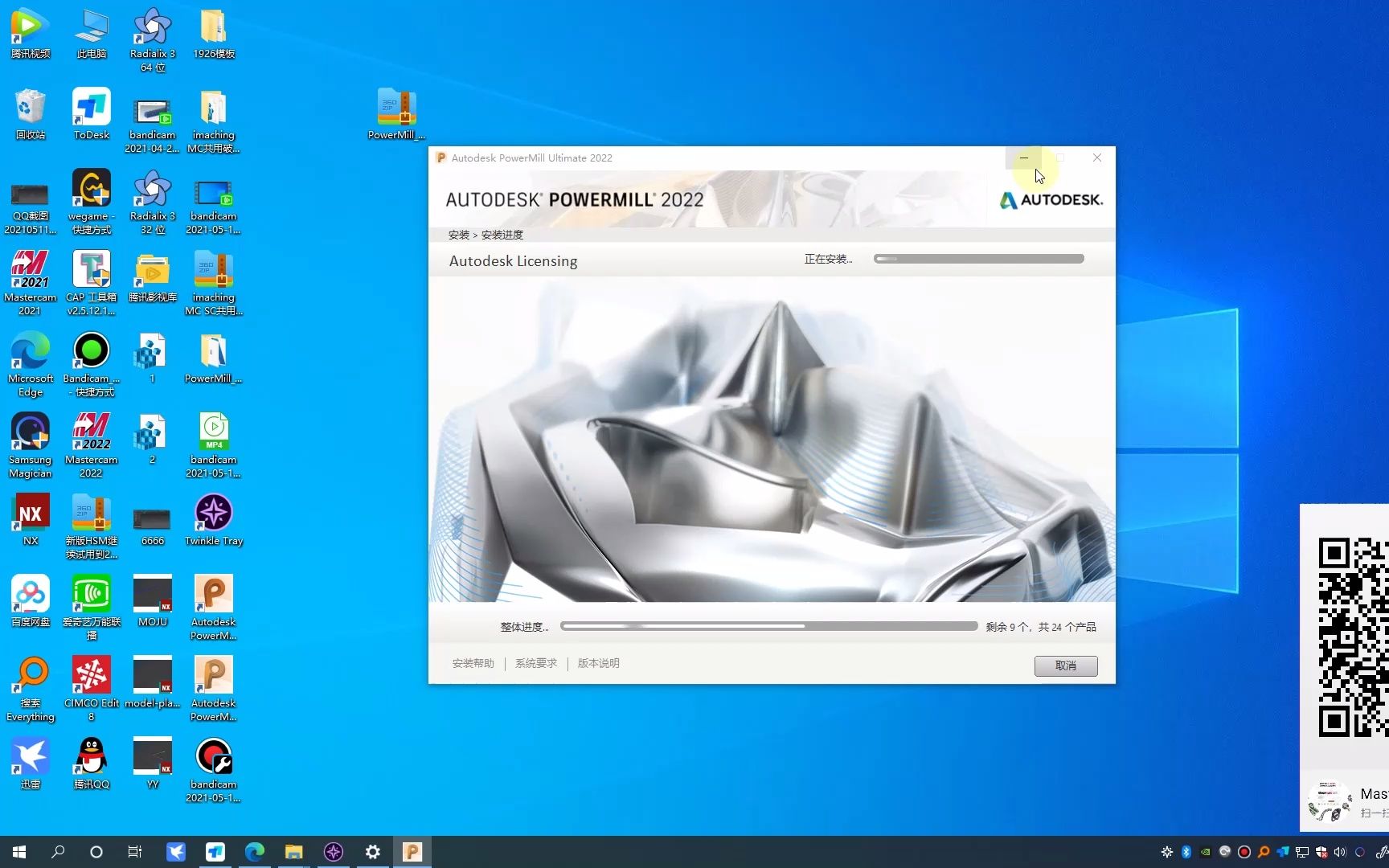Open 腾讯视频 desktop shortcut
Screen dimensions: 1389x868
tap(30, 33)
